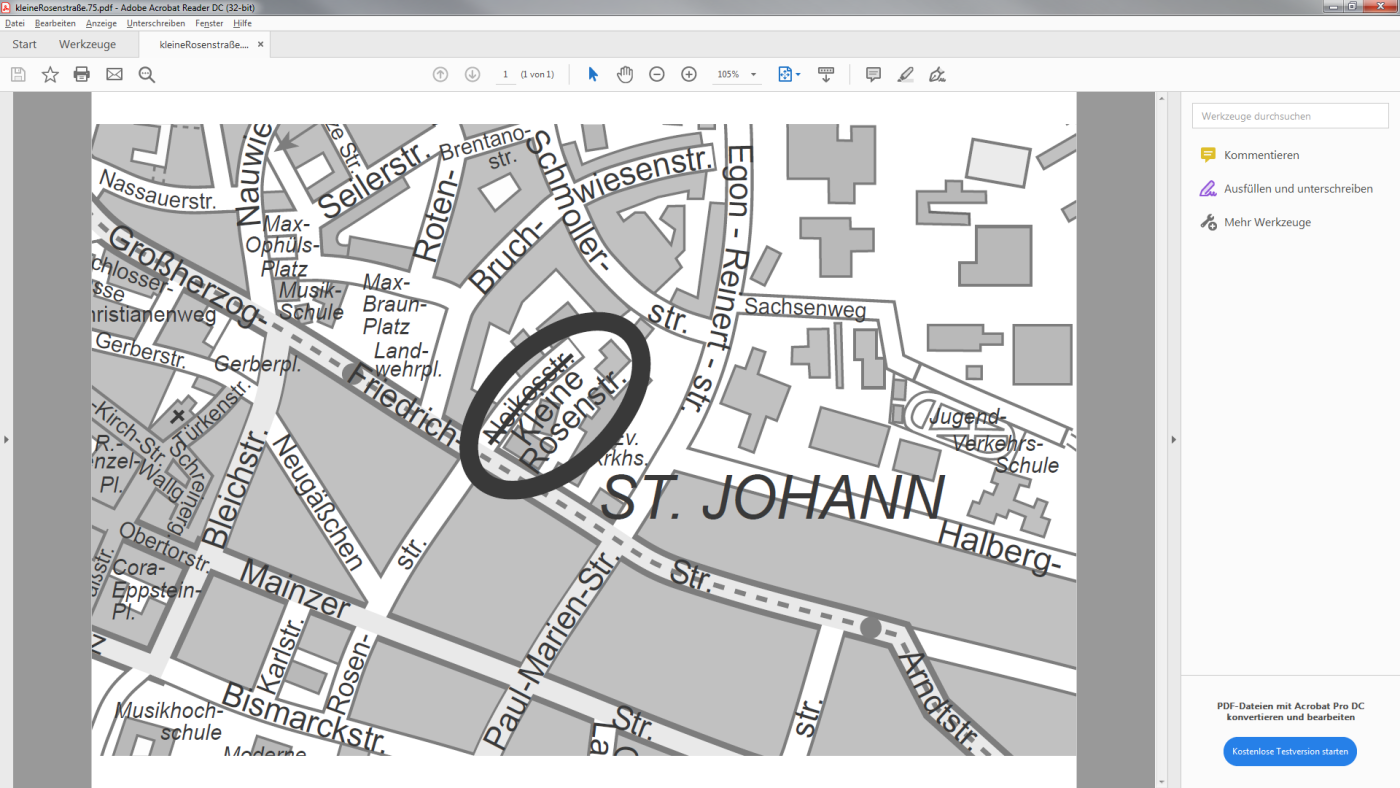Send the file by email envelope icon

point(114,74)
